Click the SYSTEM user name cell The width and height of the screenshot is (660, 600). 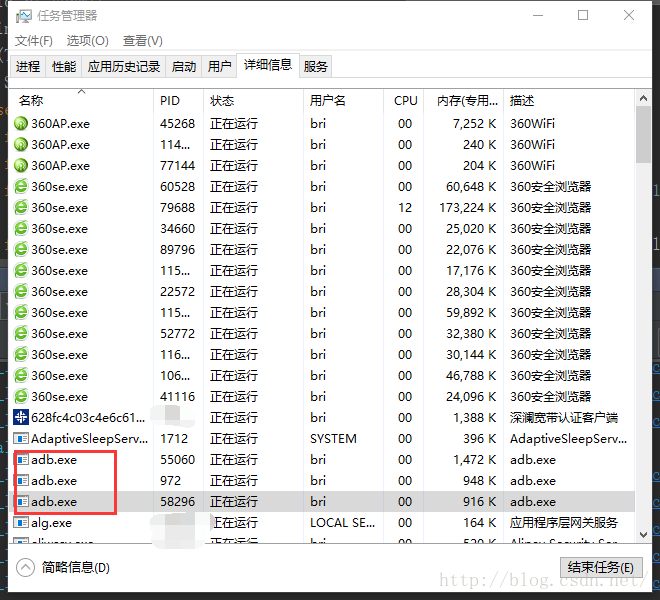333,439
